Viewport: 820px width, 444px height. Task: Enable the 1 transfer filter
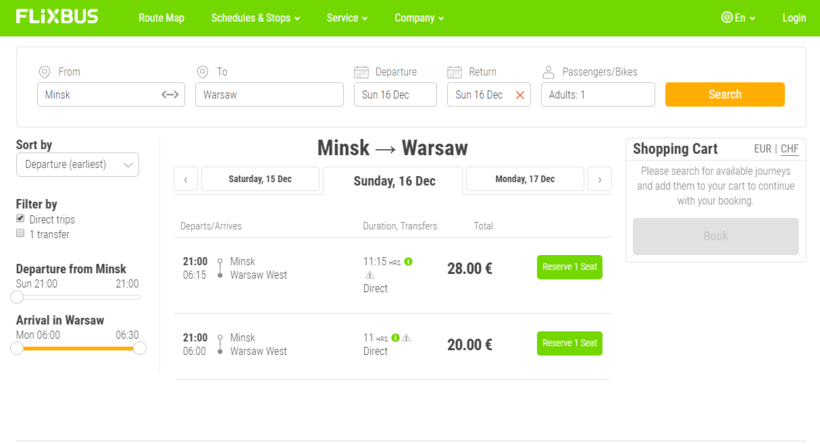pos(20,233)
